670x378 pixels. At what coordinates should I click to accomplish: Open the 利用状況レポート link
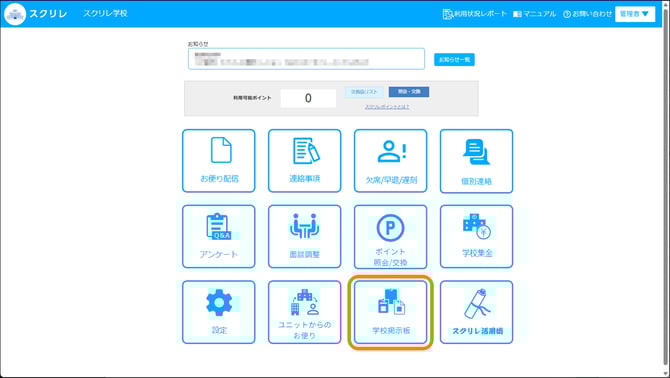[474, 14]
